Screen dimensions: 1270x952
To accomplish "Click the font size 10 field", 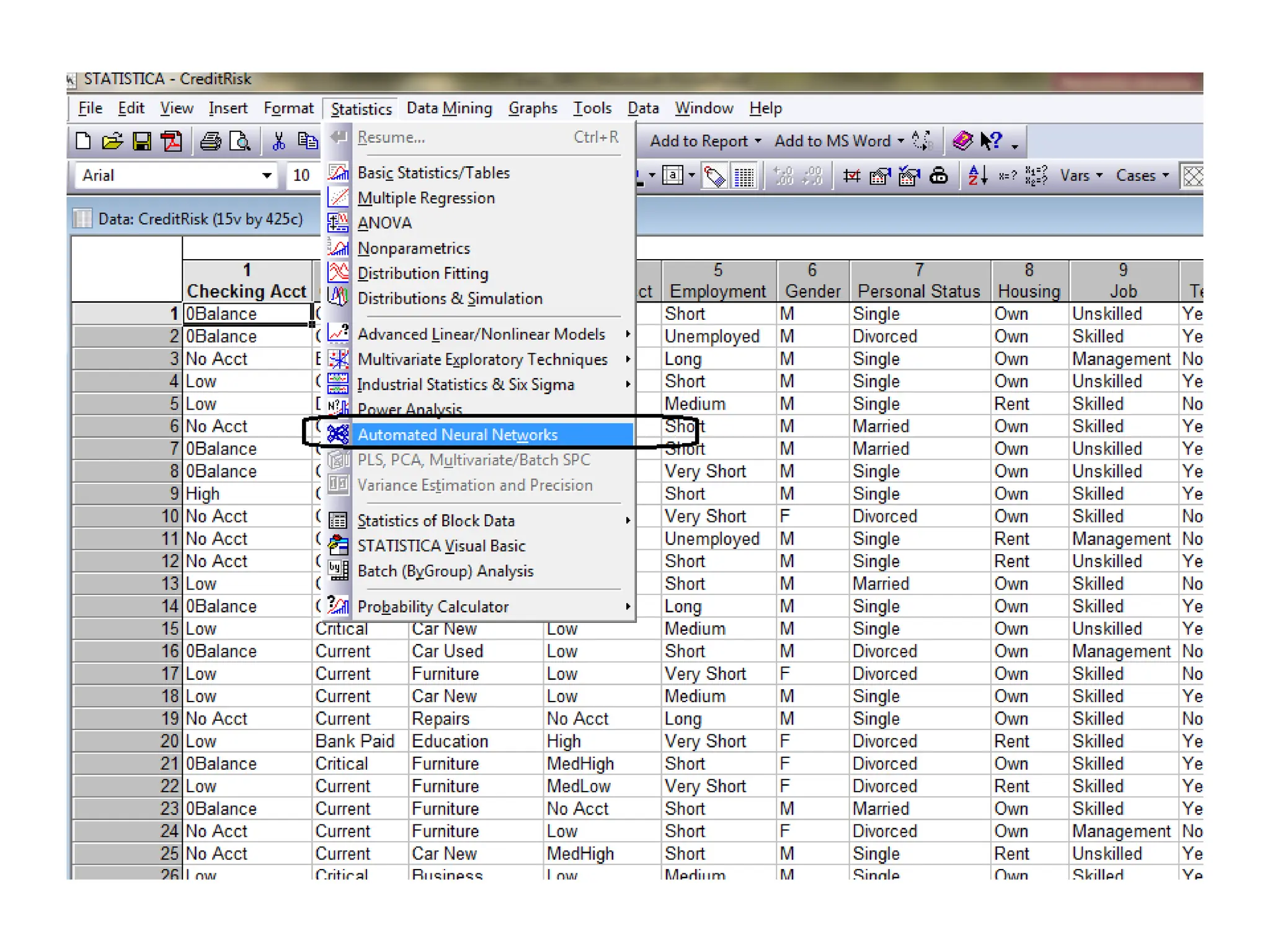I will [x=302, y=176].
